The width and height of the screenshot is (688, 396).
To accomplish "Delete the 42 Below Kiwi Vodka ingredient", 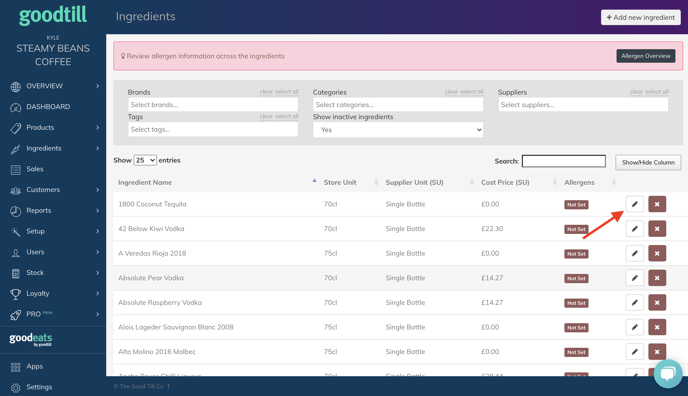I will click(x=657, y=228).
